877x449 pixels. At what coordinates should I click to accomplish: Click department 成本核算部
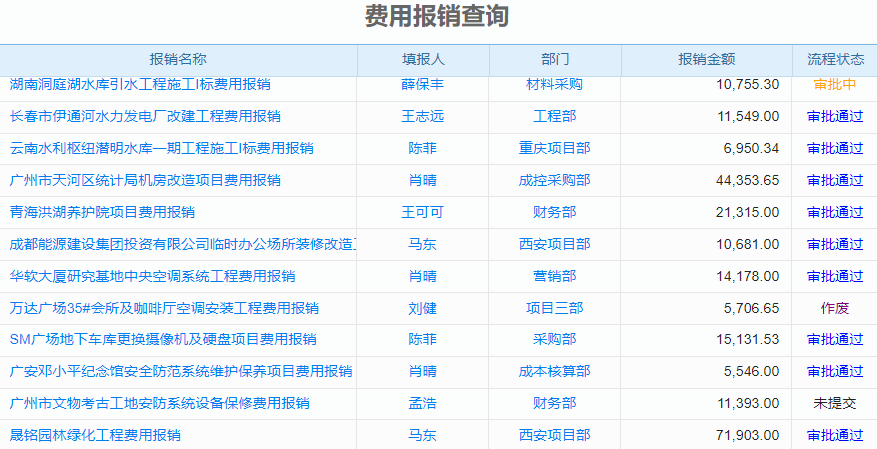click(554, 372)
